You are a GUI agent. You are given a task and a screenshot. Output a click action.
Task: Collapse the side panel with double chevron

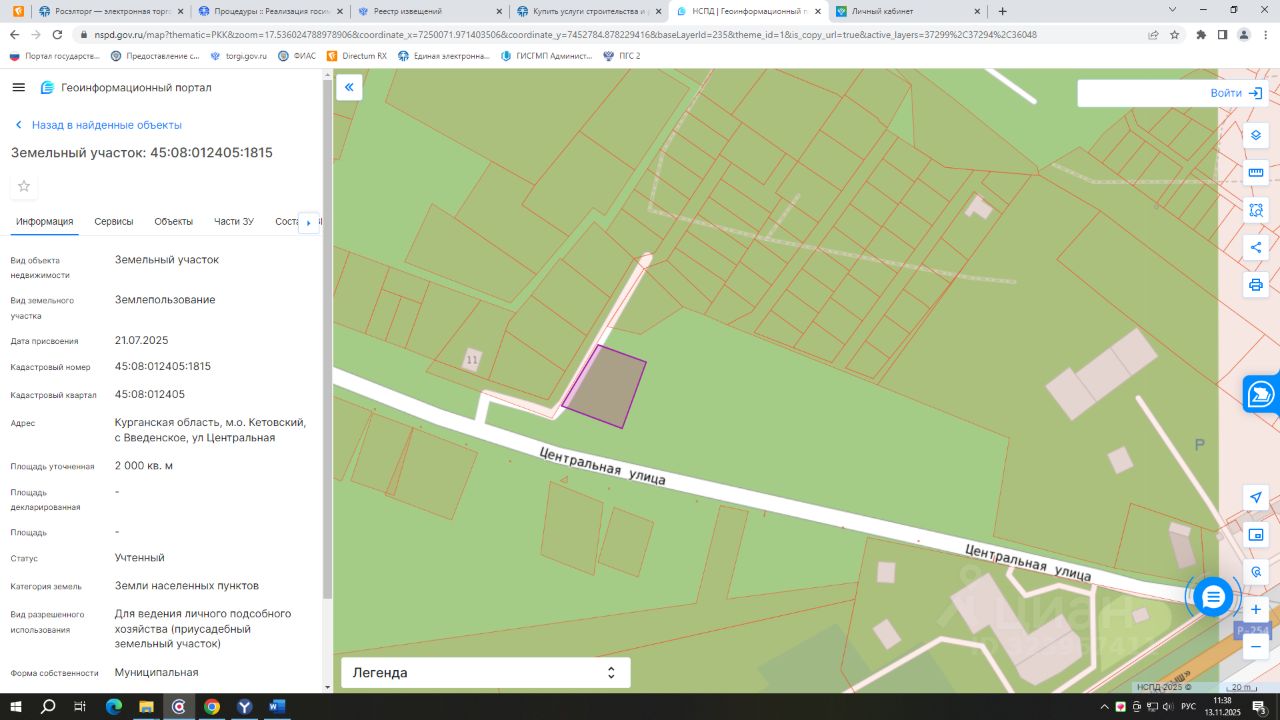(x=349, y=88)
